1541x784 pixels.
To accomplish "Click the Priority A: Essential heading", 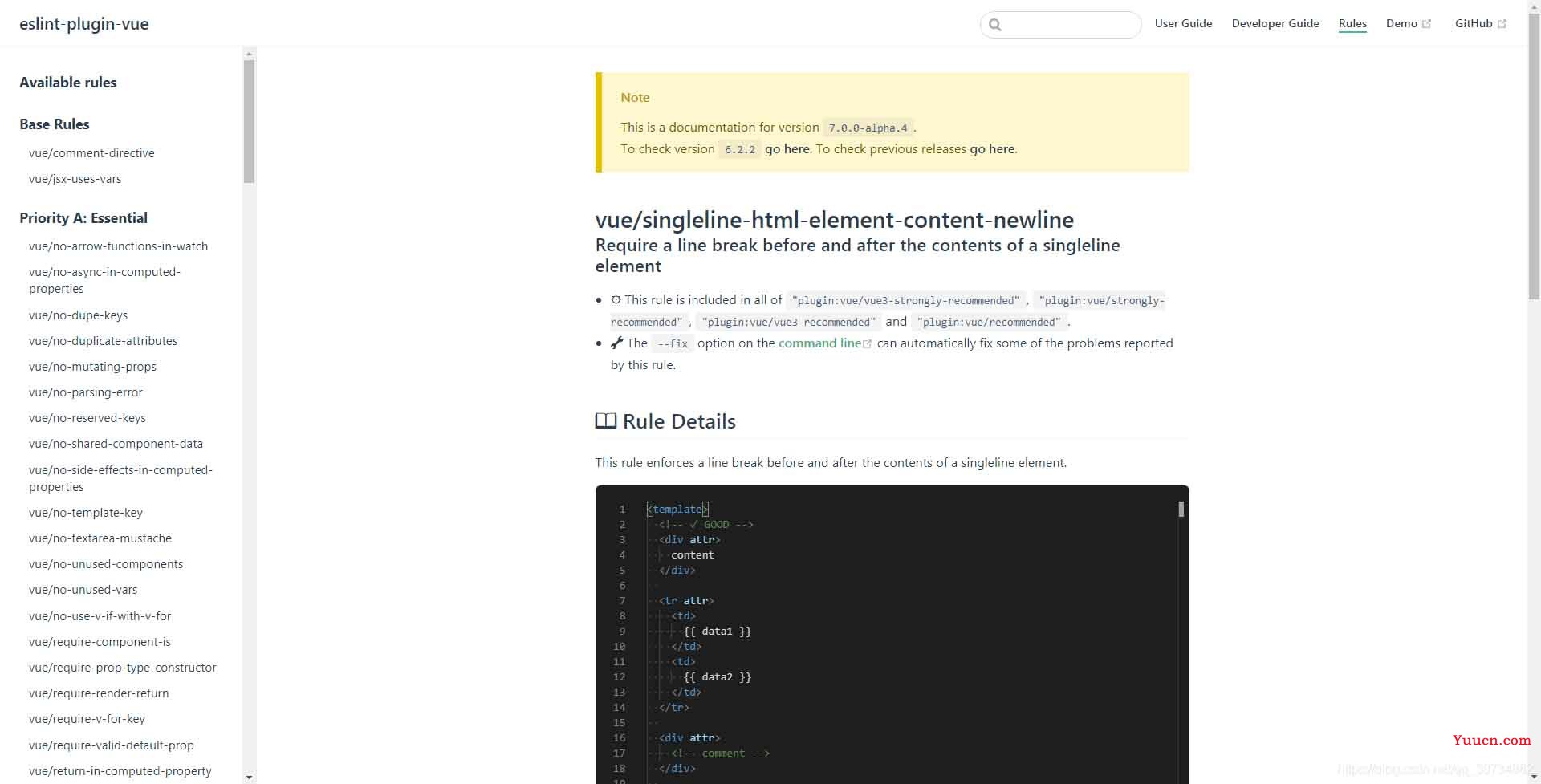I will click(83, 217).
